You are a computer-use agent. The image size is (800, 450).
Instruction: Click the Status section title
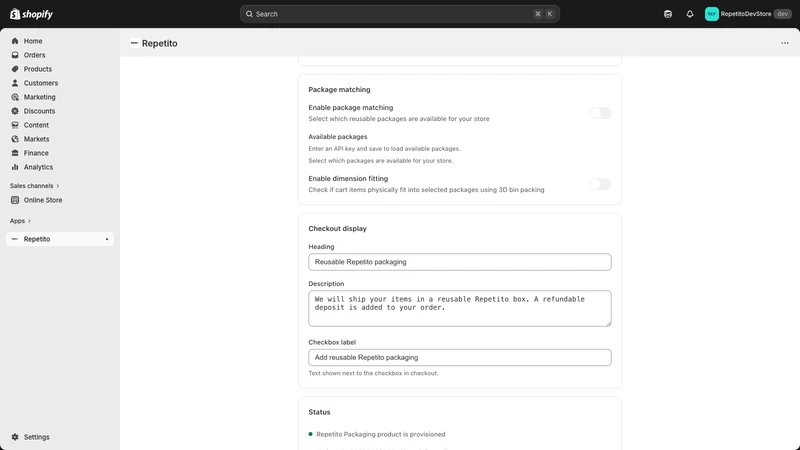319,412
